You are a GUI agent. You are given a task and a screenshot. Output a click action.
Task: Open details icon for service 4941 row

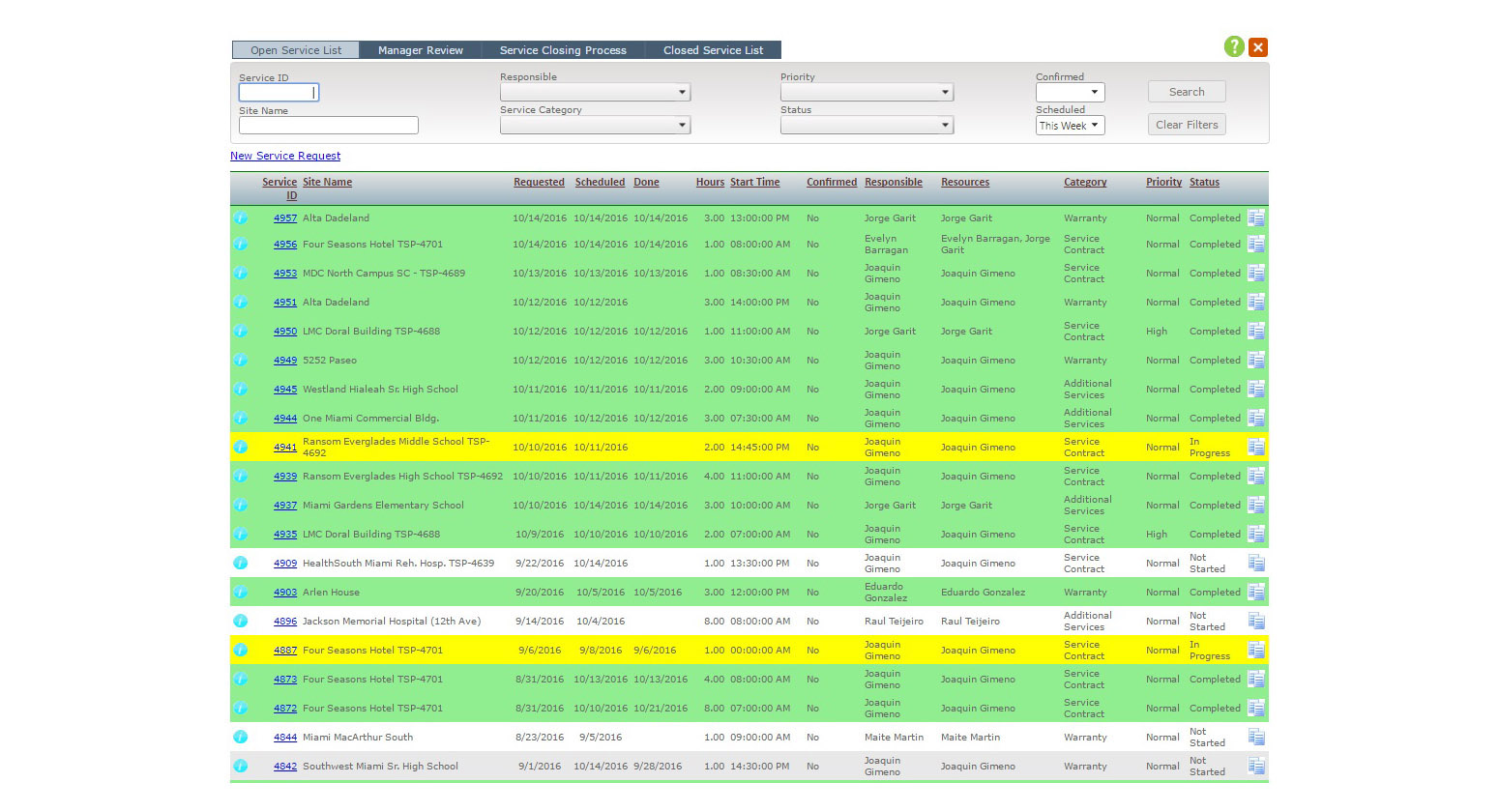1256,447
